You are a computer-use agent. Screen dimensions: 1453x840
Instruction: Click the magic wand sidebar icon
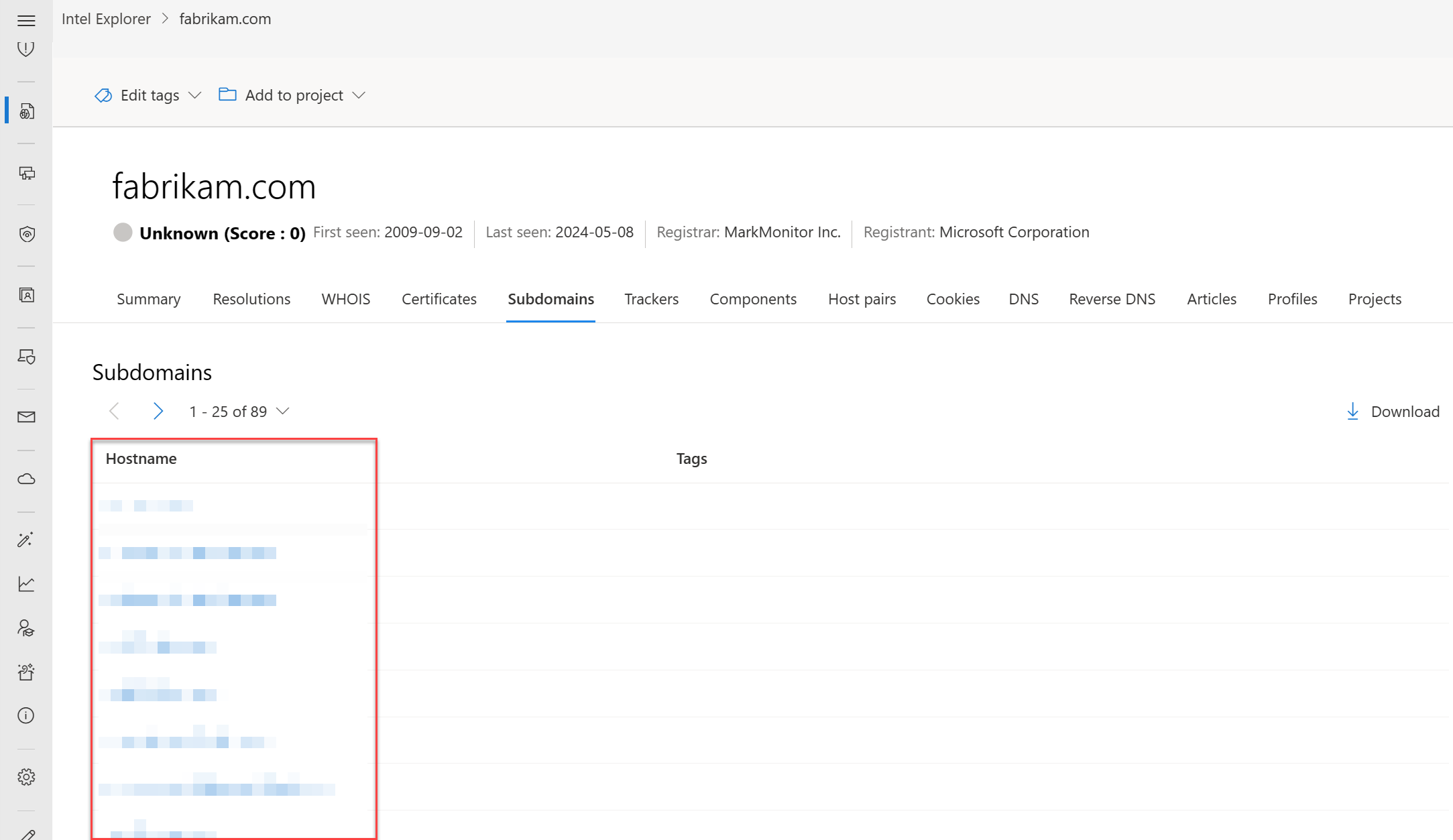[x=26, y=540]
